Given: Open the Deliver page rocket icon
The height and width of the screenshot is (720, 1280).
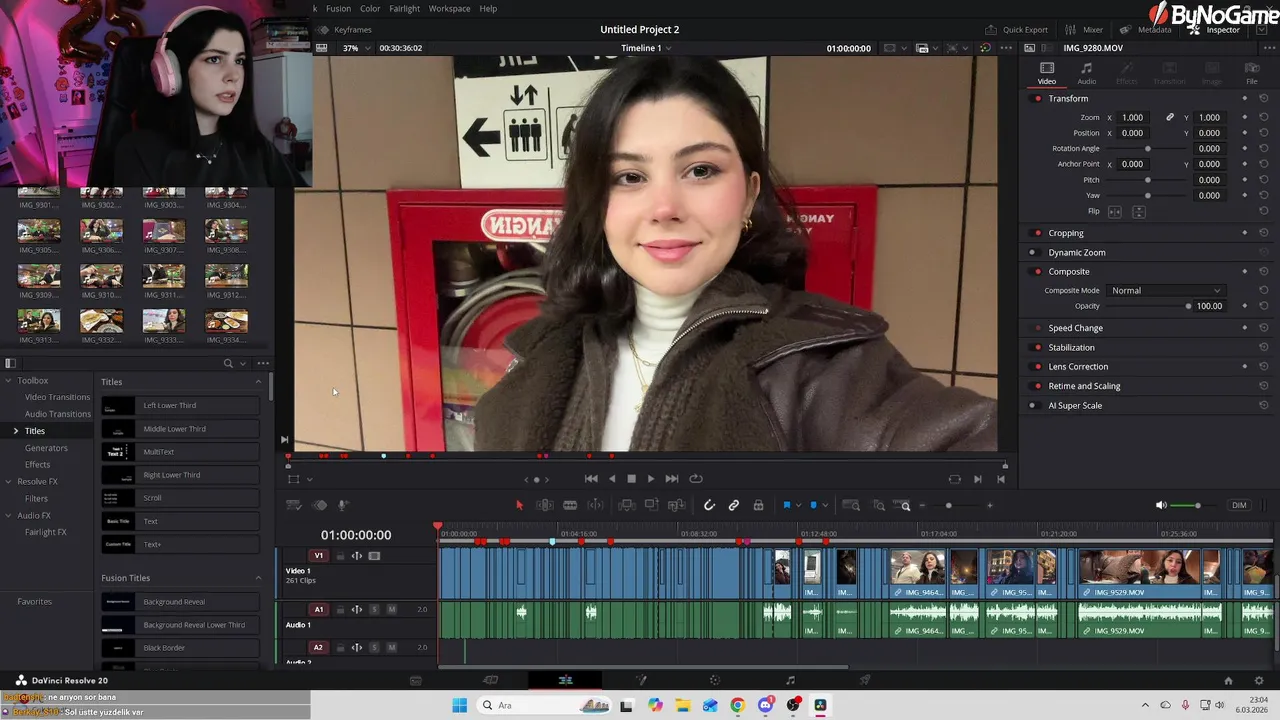Looking at the screenshot, I should 865,680.
